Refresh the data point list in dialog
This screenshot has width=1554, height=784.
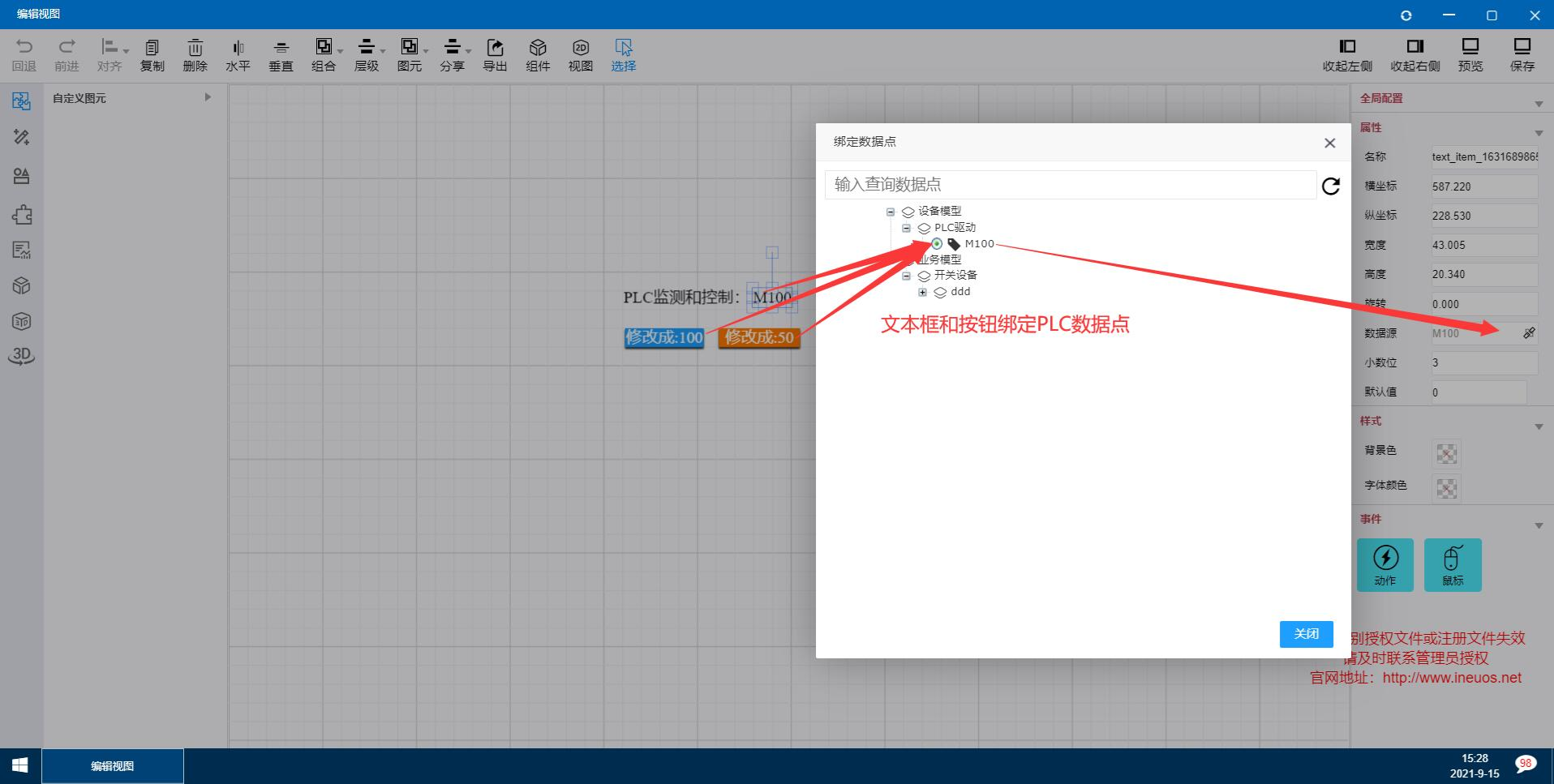coord(1331,186)
